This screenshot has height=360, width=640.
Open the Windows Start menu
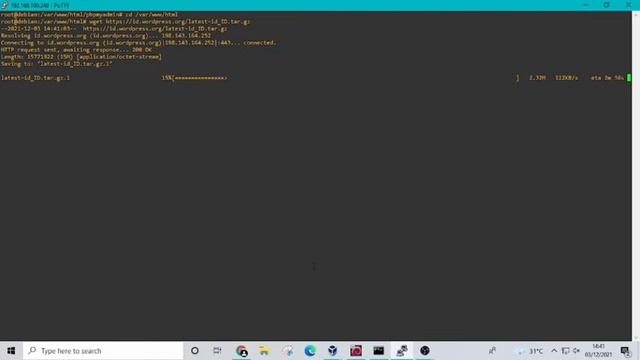pos(11,351)
